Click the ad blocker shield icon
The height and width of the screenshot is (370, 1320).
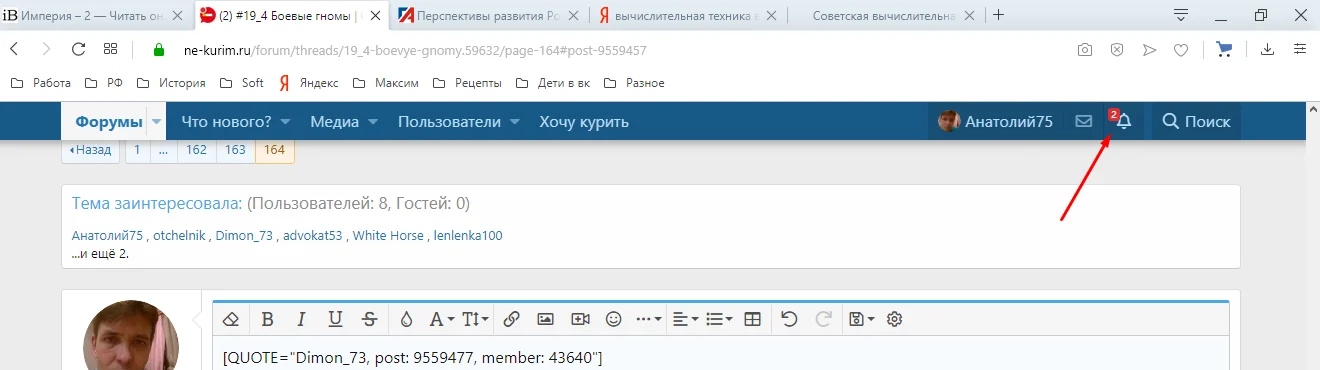click(x=1117, y=49)
